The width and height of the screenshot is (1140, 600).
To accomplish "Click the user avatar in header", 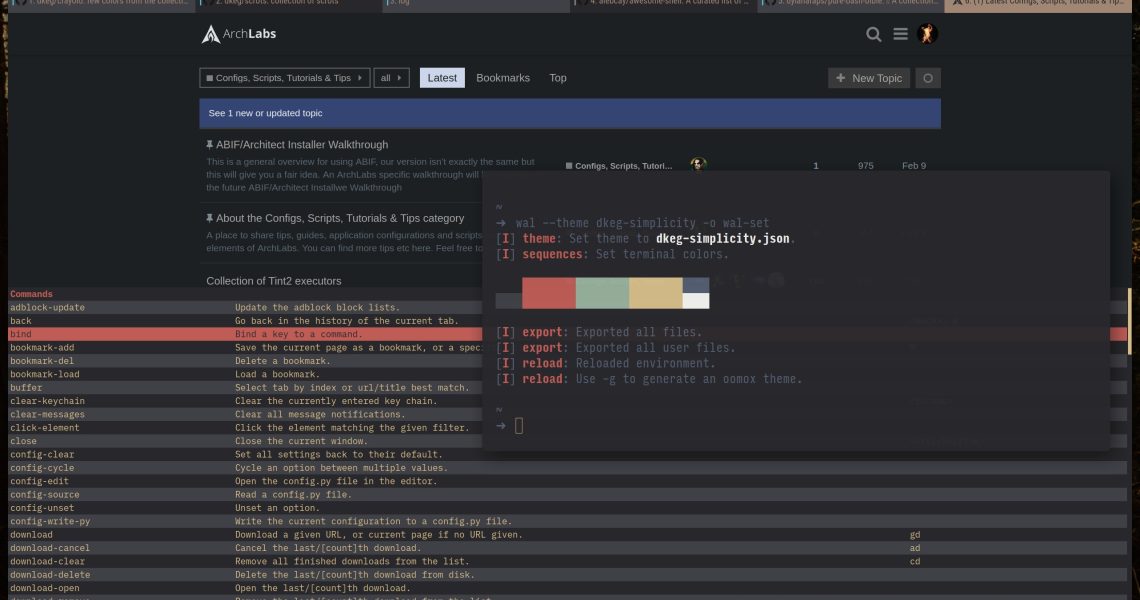I will [x=927, y=34].
